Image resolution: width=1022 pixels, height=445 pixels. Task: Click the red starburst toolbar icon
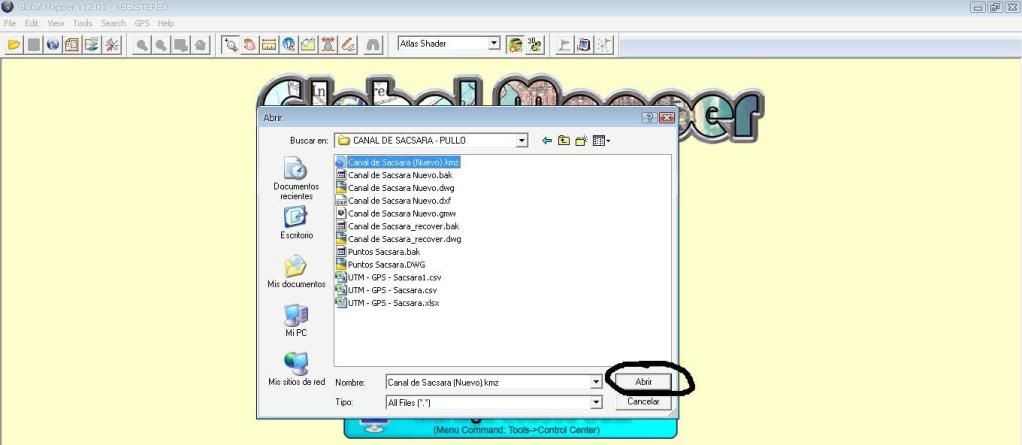(x=111, y=44)
